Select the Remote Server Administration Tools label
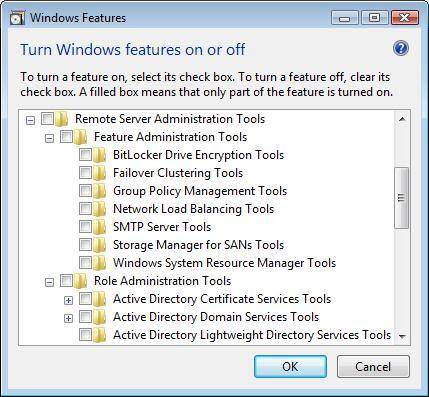Screen dimensions: 429x397 click(170, 119)
